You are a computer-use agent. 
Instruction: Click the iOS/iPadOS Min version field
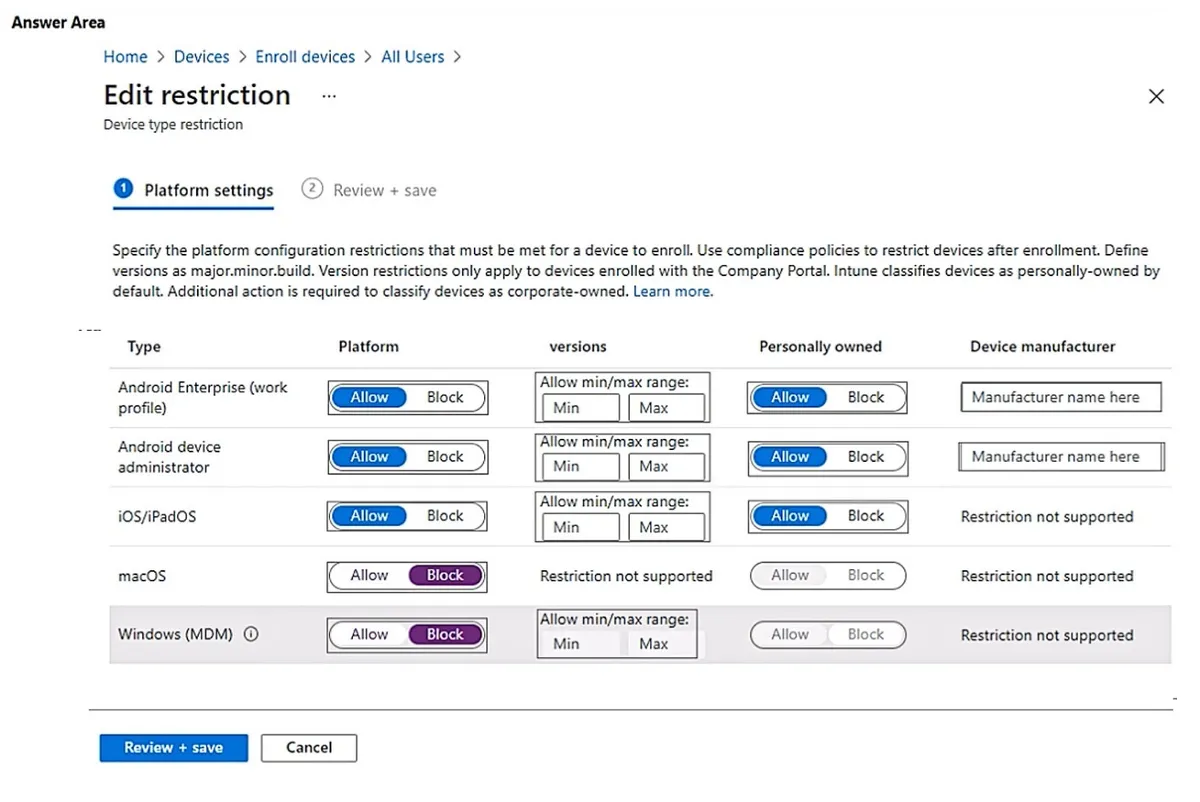pyautogui.click(x=581, y=527)
